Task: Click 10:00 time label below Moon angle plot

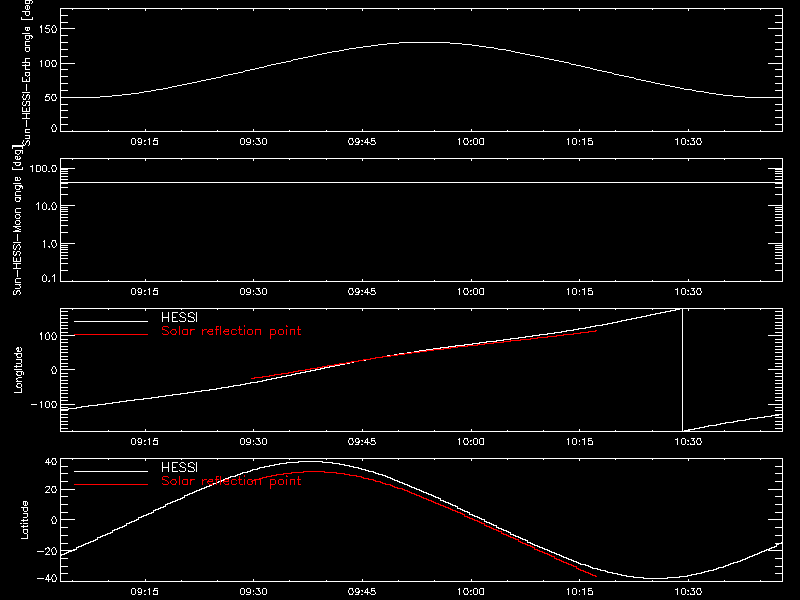Action: tap(470, 292)
